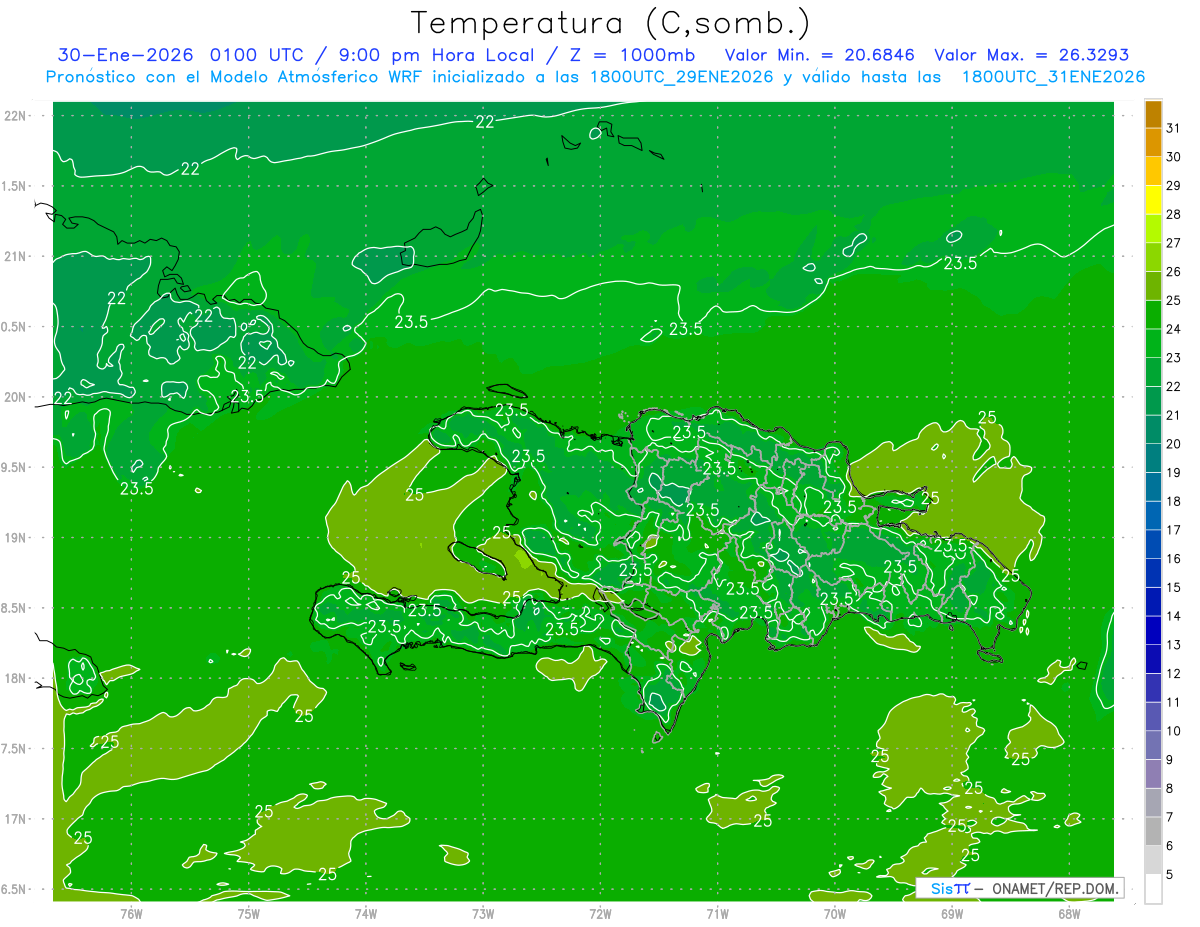Click the '75W' longitude axis label

(248, 913)
